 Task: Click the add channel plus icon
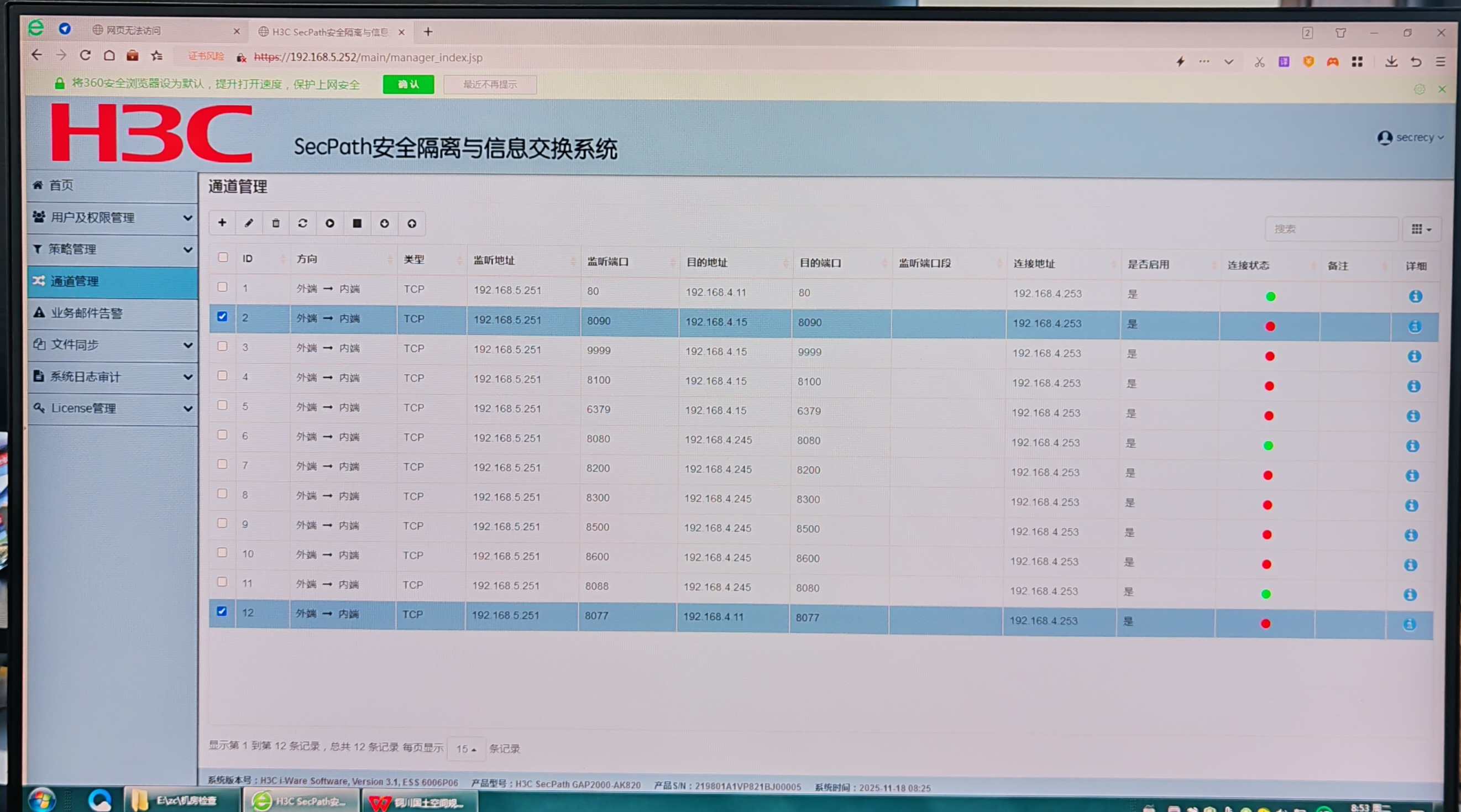[x=222, y=223]
